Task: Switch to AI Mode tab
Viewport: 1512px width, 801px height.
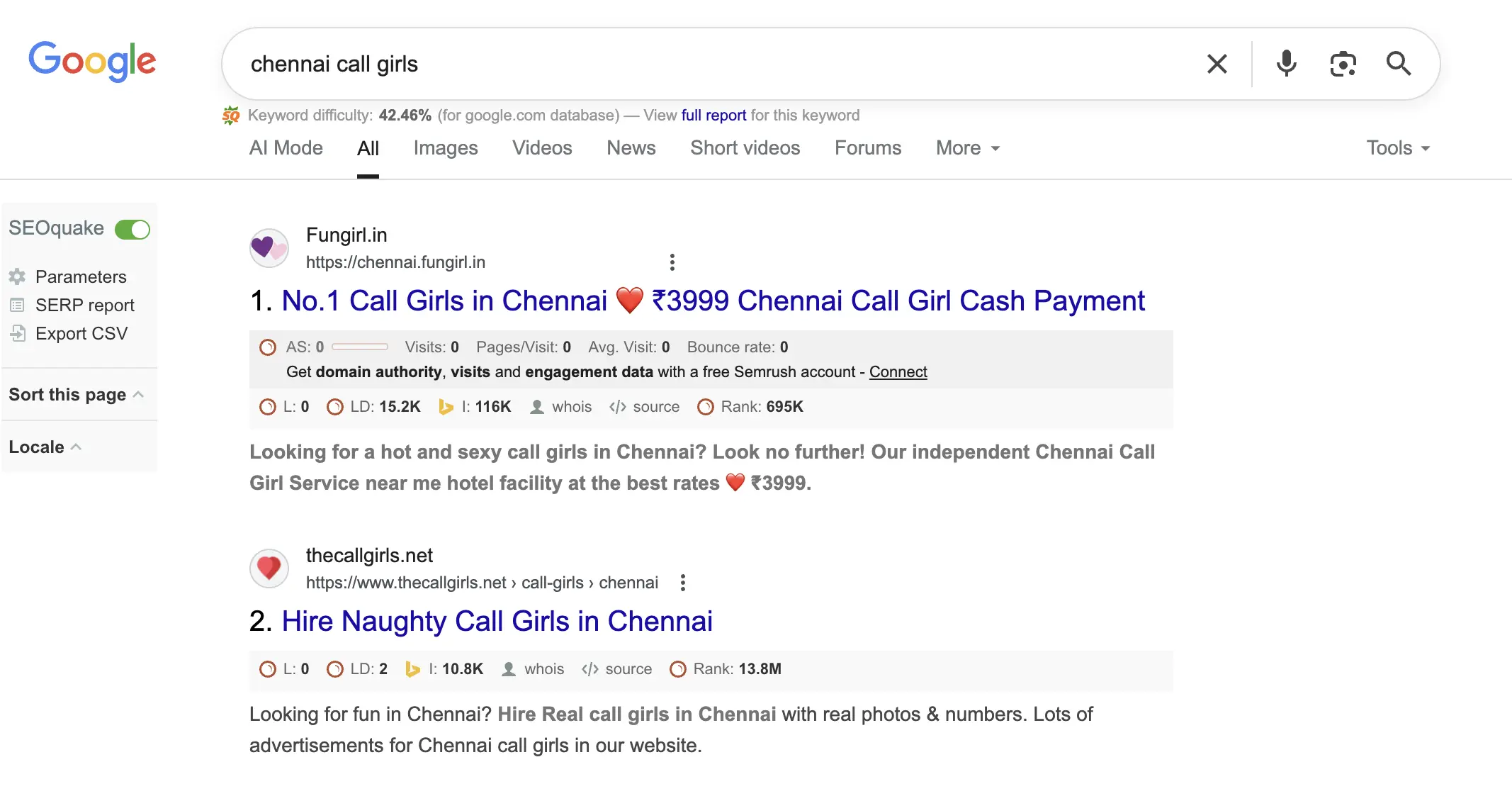Action: pos(286,148)
